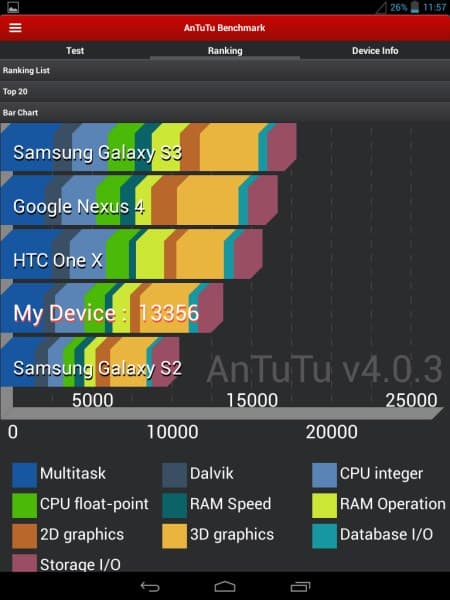The width and height of the screenshot is (450, 600).
Task: Click the 5000 axis label
Action: 93,400
